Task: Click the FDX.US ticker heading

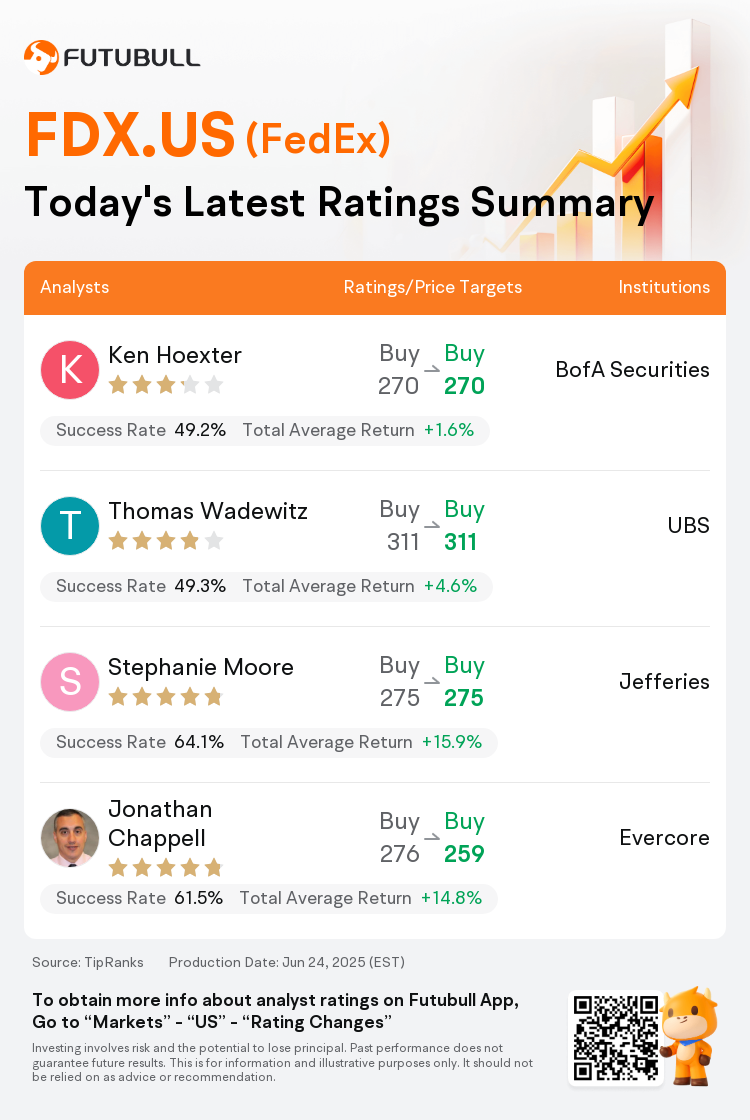Action: [131, 134]
